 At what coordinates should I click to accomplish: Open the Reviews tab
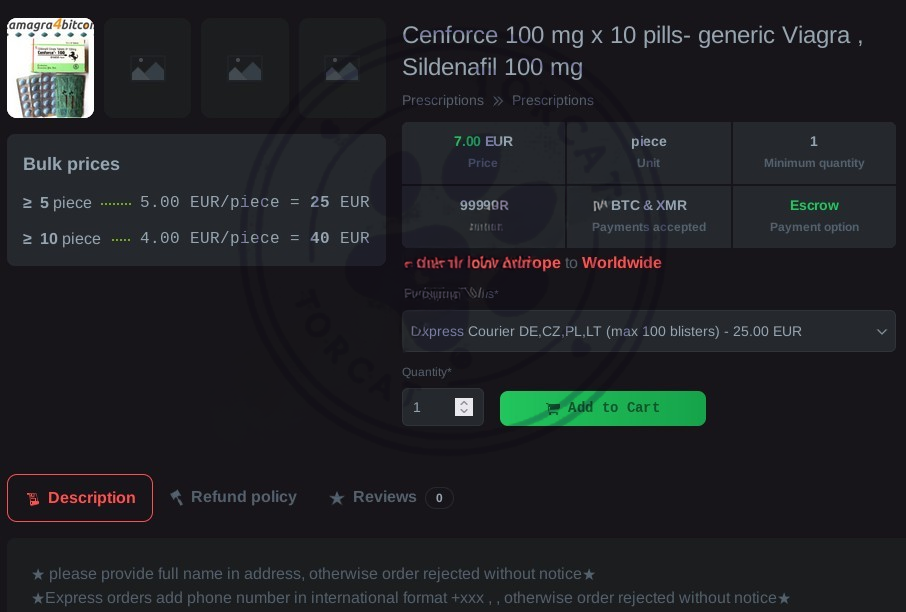[384, 497]
